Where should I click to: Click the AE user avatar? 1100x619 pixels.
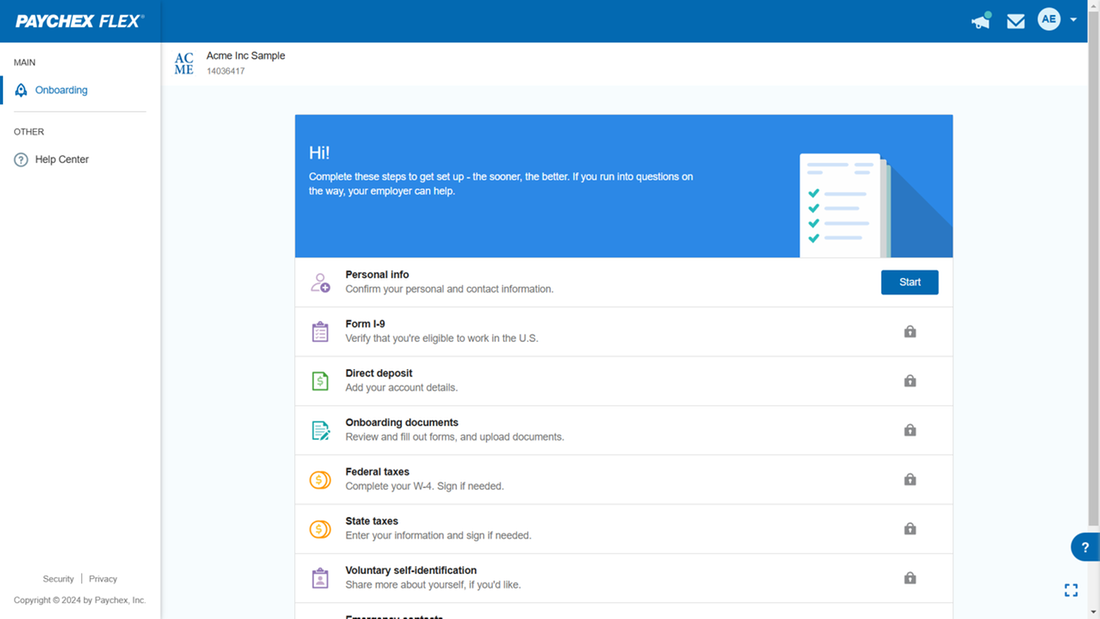(1048, 19)
